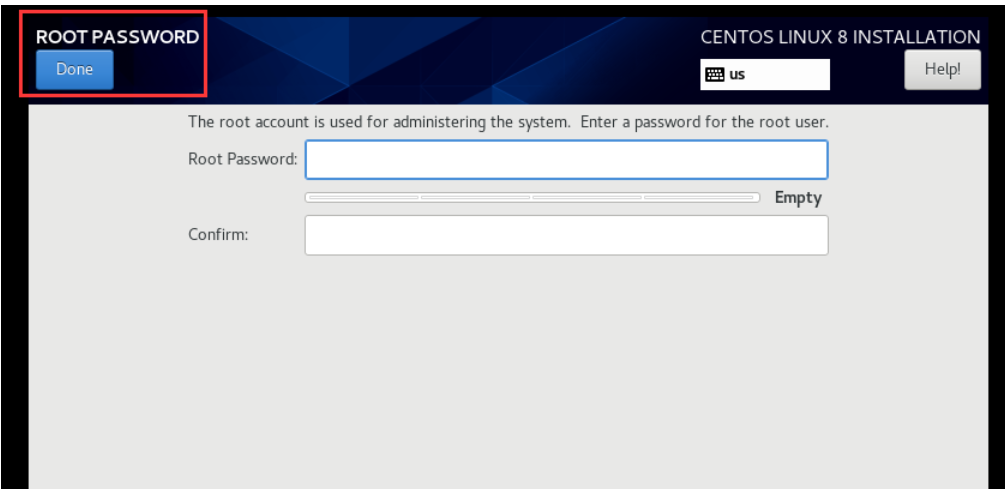Open the Help! button
This screenshot has width=1005, height=489.
(942, 70)
